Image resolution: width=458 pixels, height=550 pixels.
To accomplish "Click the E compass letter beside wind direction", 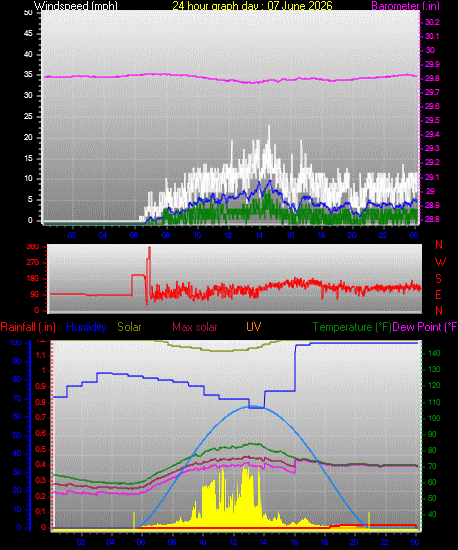I will (438, 295).
